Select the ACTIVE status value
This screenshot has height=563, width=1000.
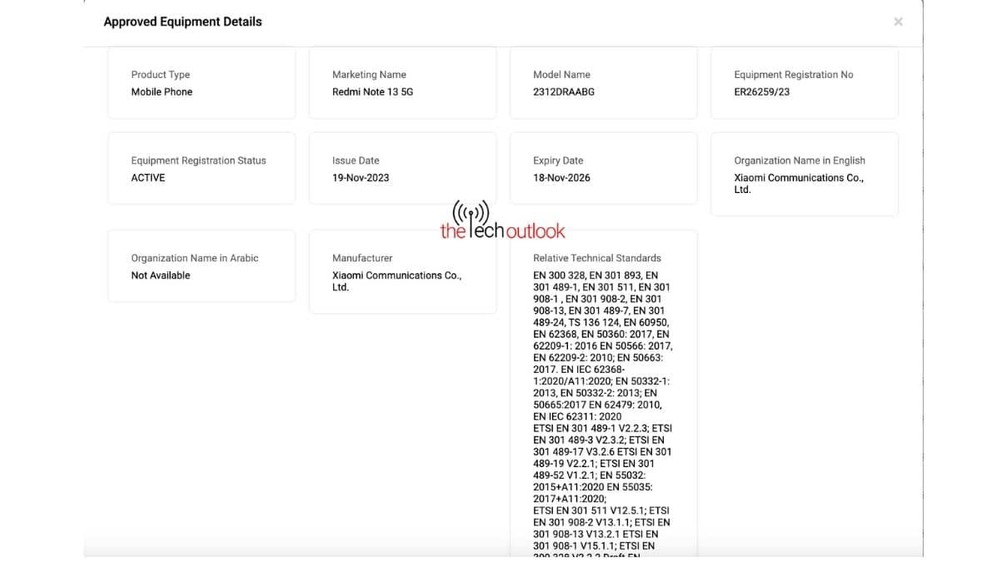[x=148, y=178]
